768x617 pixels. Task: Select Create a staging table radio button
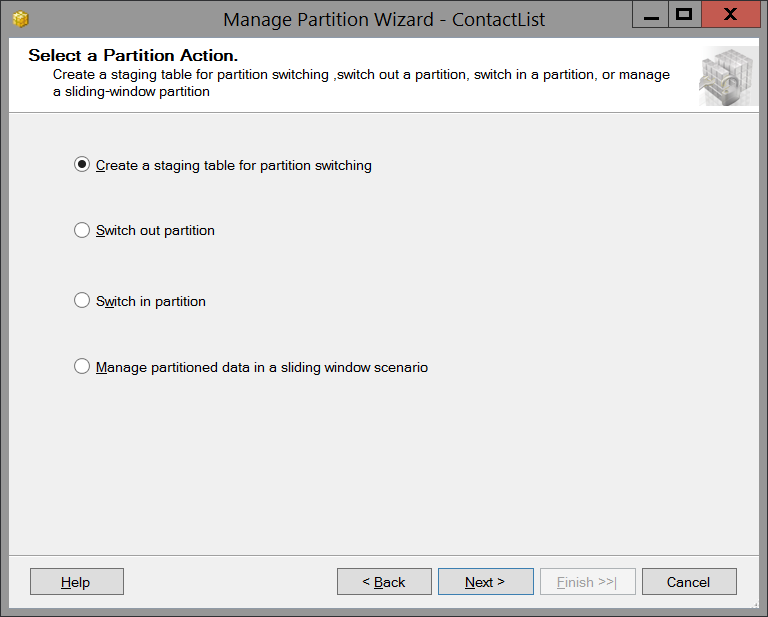pos(82,165)
